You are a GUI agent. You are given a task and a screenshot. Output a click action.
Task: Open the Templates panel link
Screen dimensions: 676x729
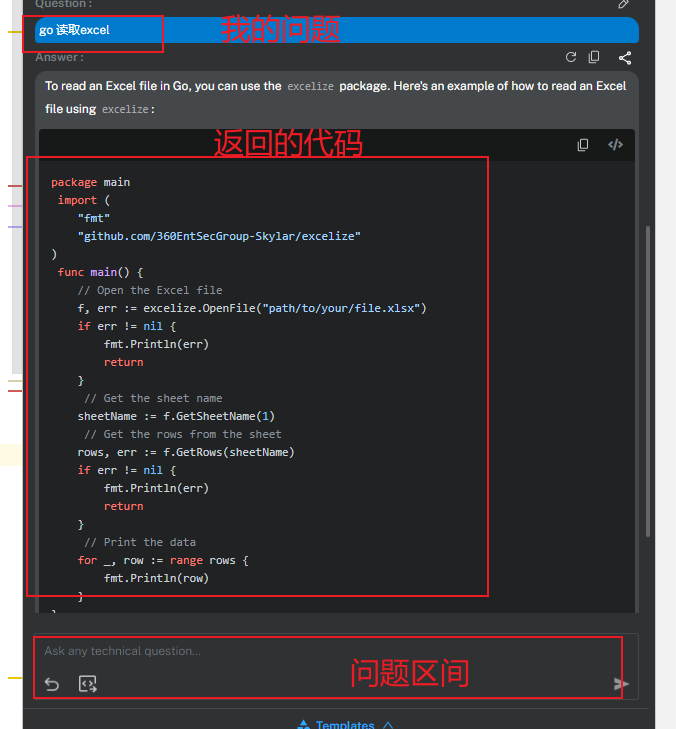tap(345, 724)
